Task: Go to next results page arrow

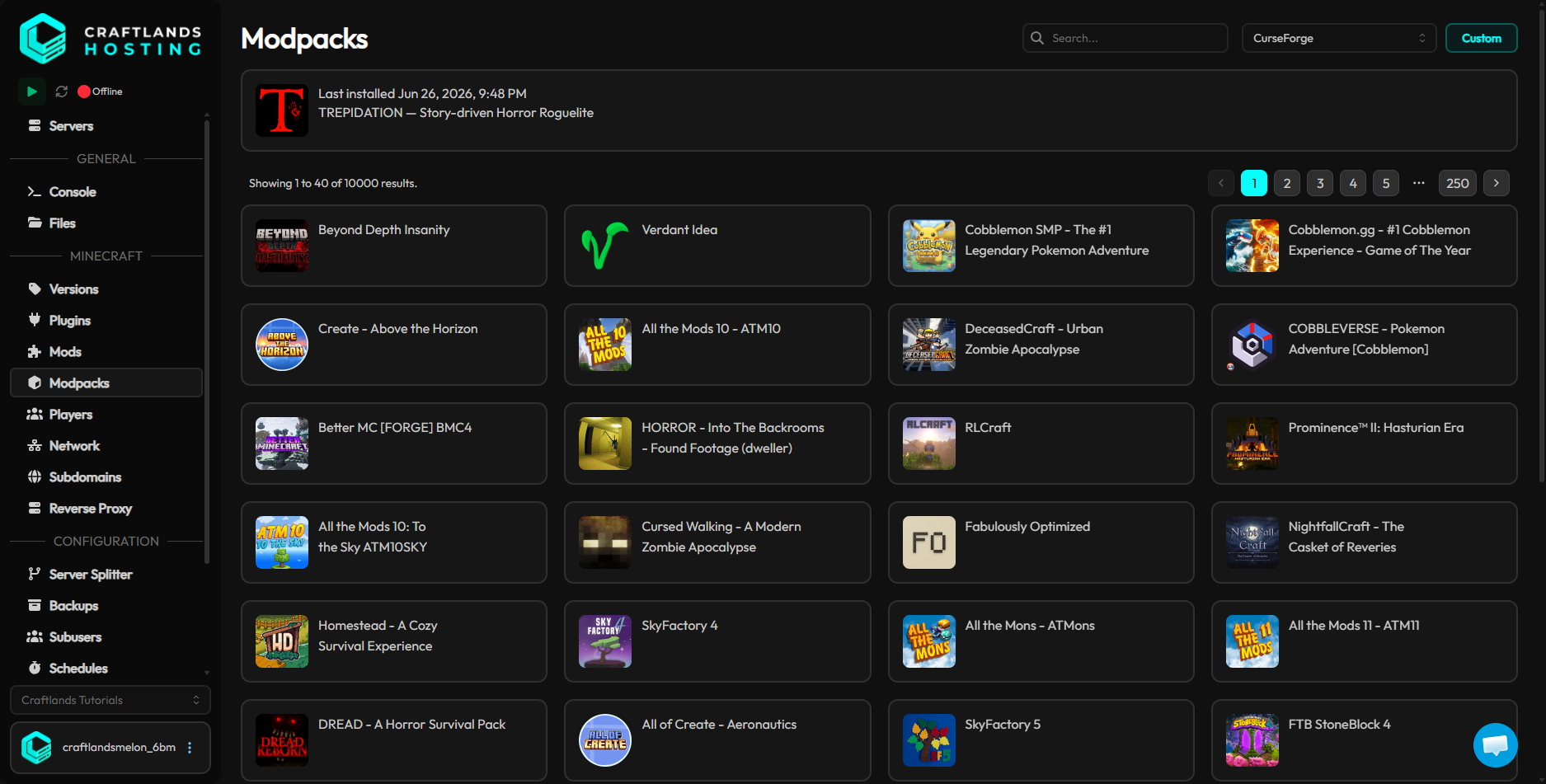Action: click(x=1497, y=183)
